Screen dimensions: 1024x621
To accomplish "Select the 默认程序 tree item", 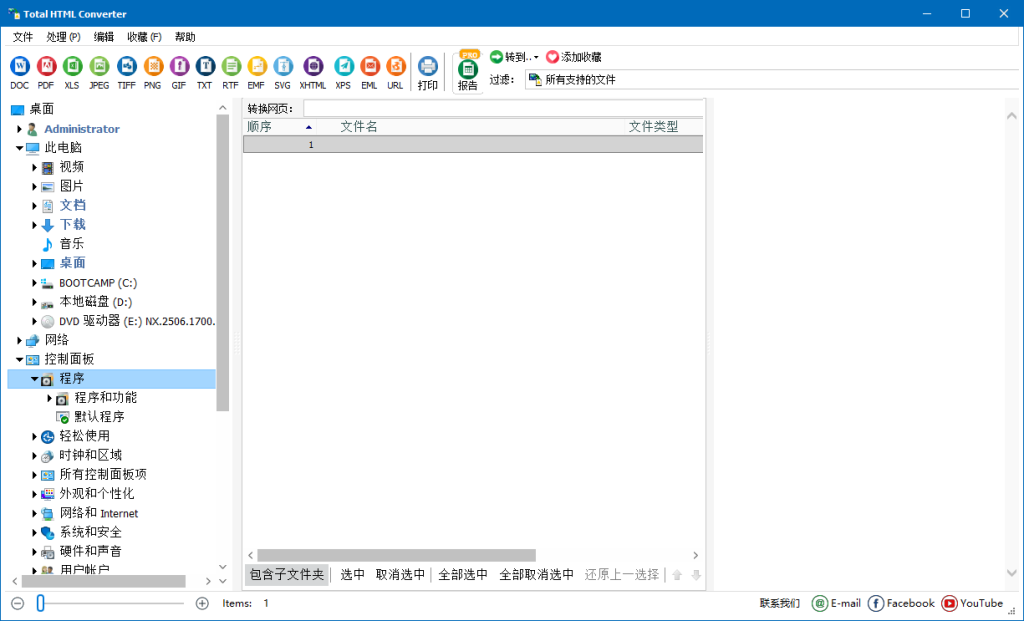I will (99, 417).
